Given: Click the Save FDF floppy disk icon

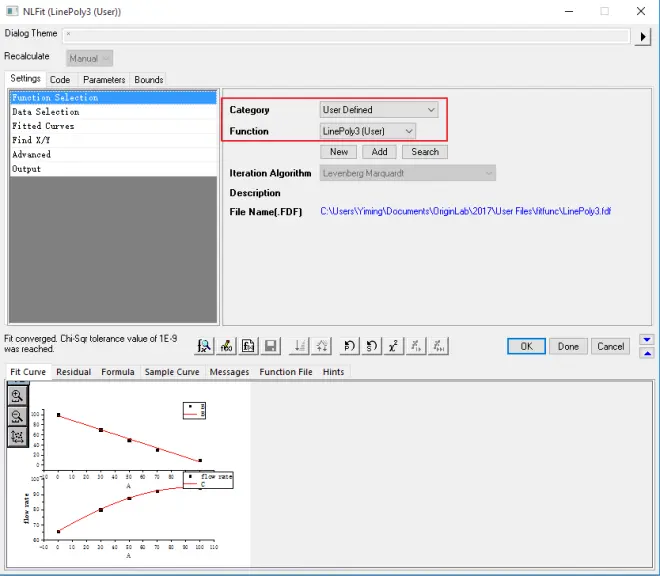Looking at the screenshot, I should pos(271,346).
